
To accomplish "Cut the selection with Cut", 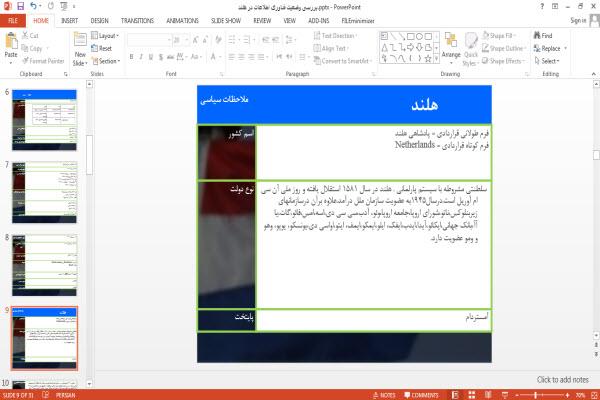I will (x=30, y=36).
